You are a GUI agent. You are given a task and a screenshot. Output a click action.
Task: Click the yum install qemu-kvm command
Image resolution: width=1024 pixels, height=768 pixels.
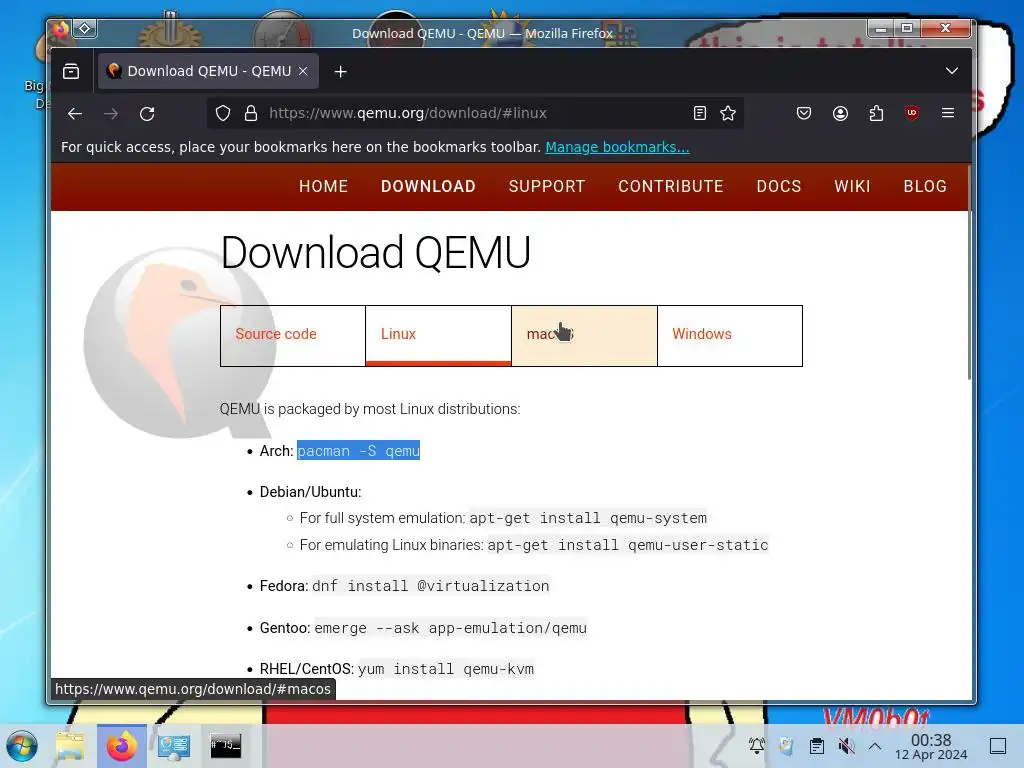pos(446,669)
